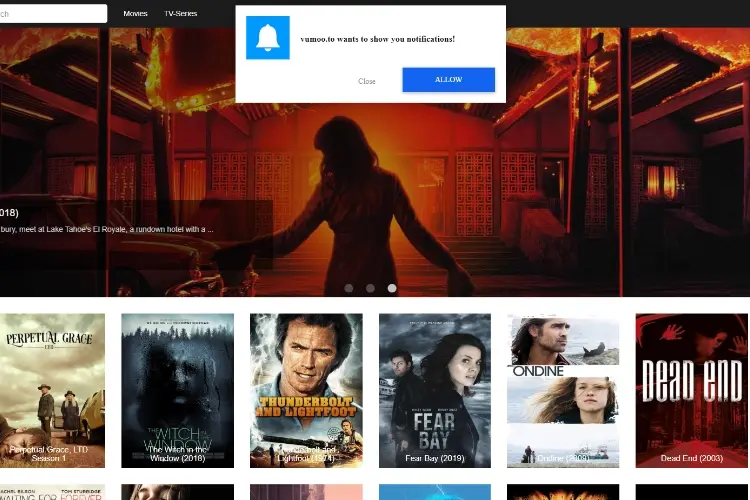750x500 pixels.
Task: Select the first carousel dot
Action: 349,288
